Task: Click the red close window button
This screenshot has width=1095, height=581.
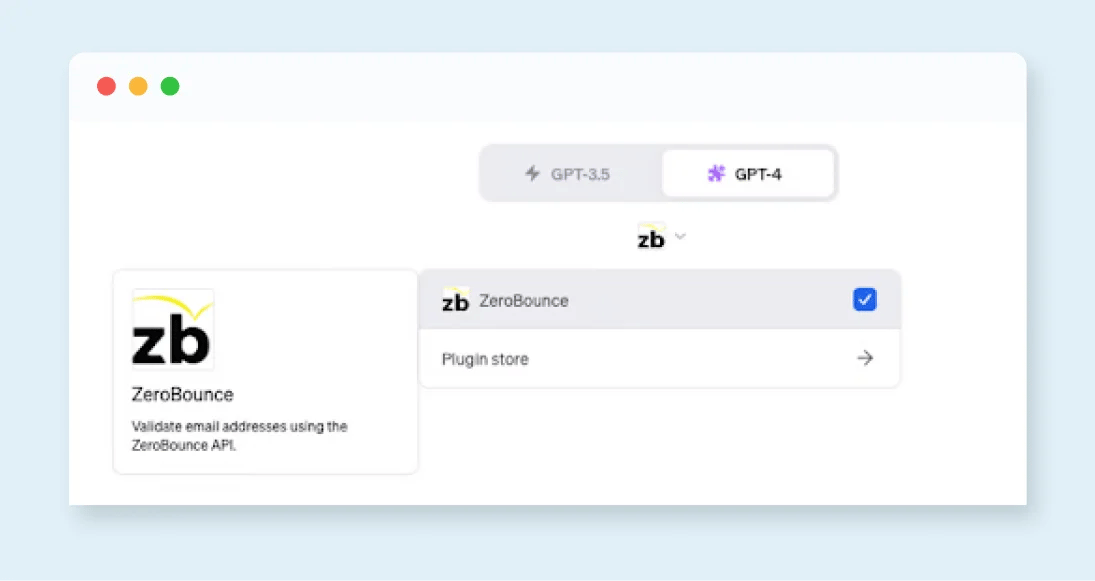Action: click(106, 86)
